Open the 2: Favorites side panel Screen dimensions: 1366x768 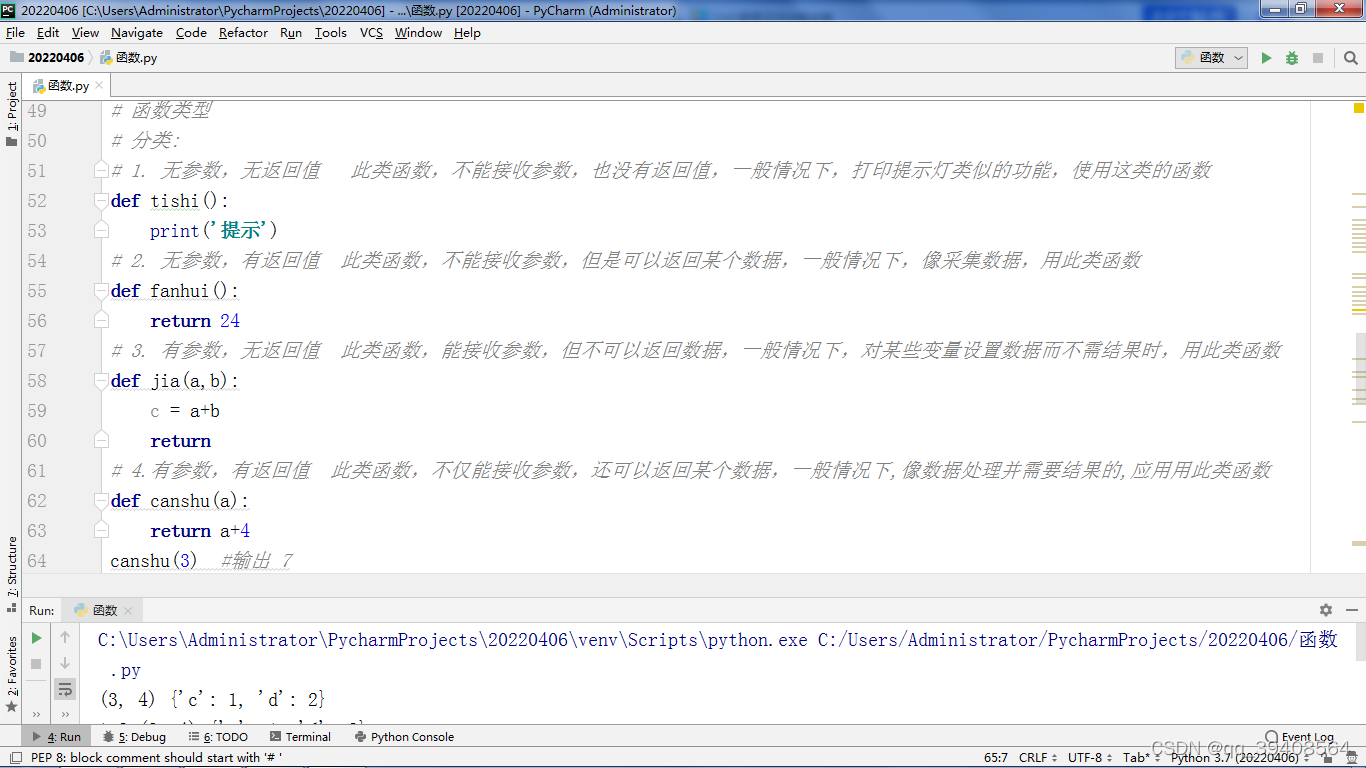click(11, 672)
